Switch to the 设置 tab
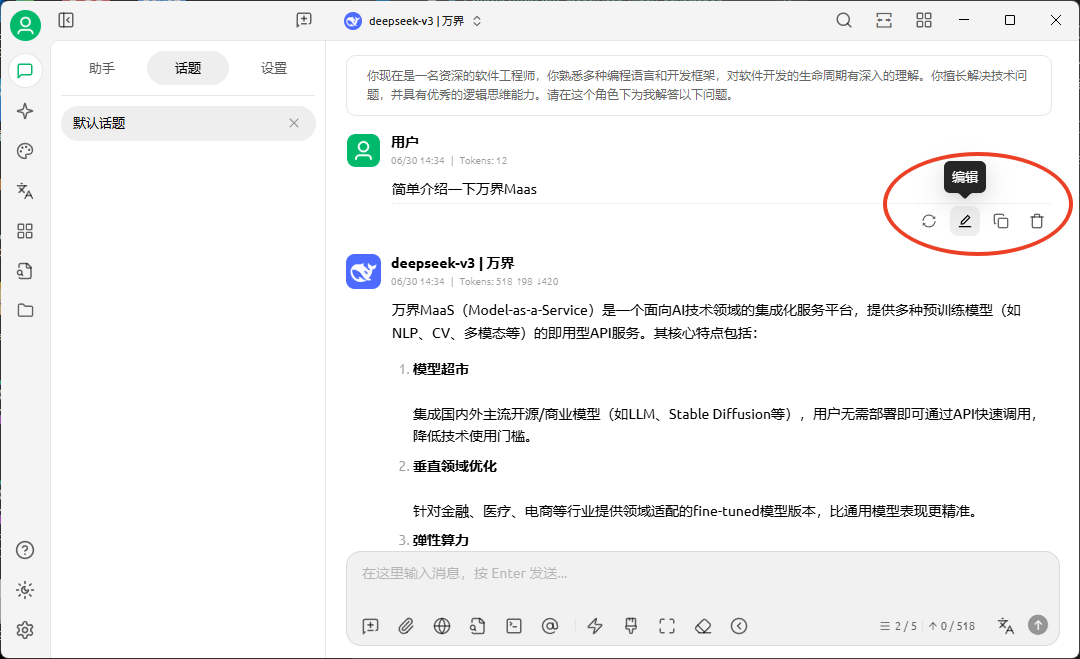Screen dimensions: 1080x659 pyautogui.click(x=274, y=68)
